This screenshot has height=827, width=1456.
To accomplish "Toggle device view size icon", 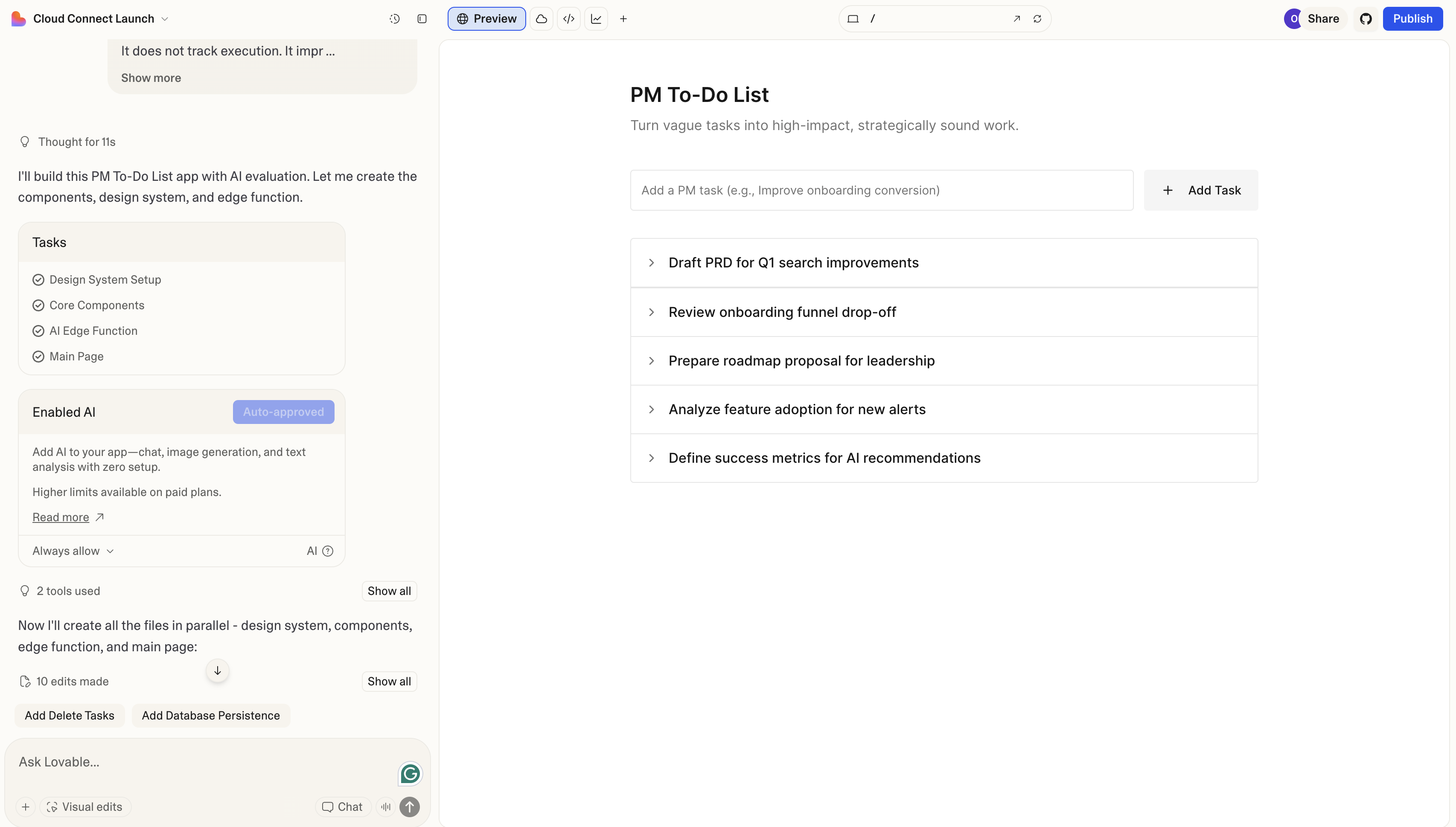I will pyautogui.click(x=853, y=19).
